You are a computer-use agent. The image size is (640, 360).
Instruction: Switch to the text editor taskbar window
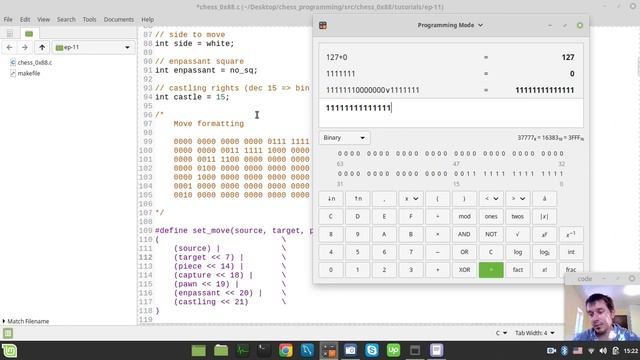pos(436,350)
